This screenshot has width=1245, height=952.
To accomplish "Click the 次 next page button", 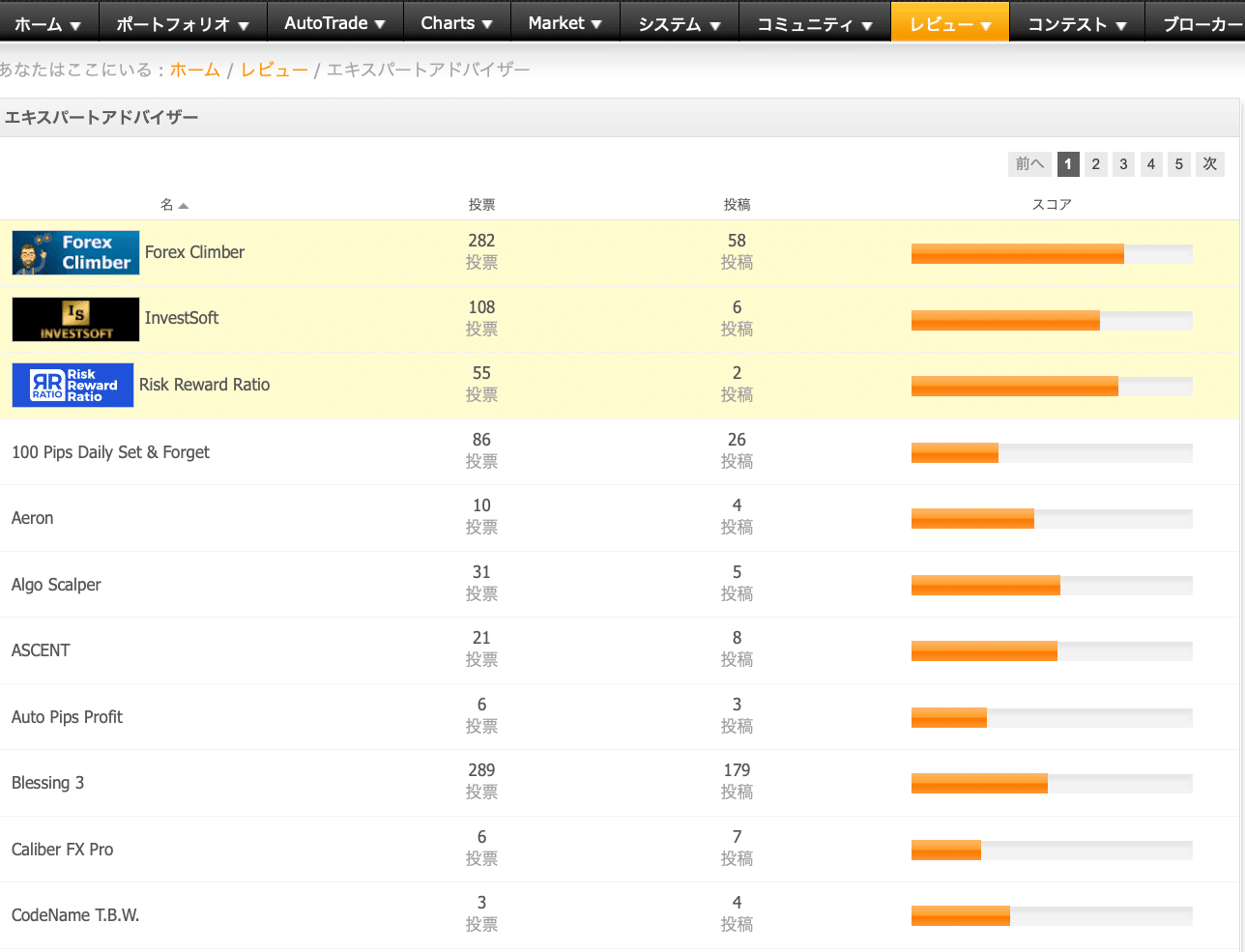I will click(x=1210, y=164).
